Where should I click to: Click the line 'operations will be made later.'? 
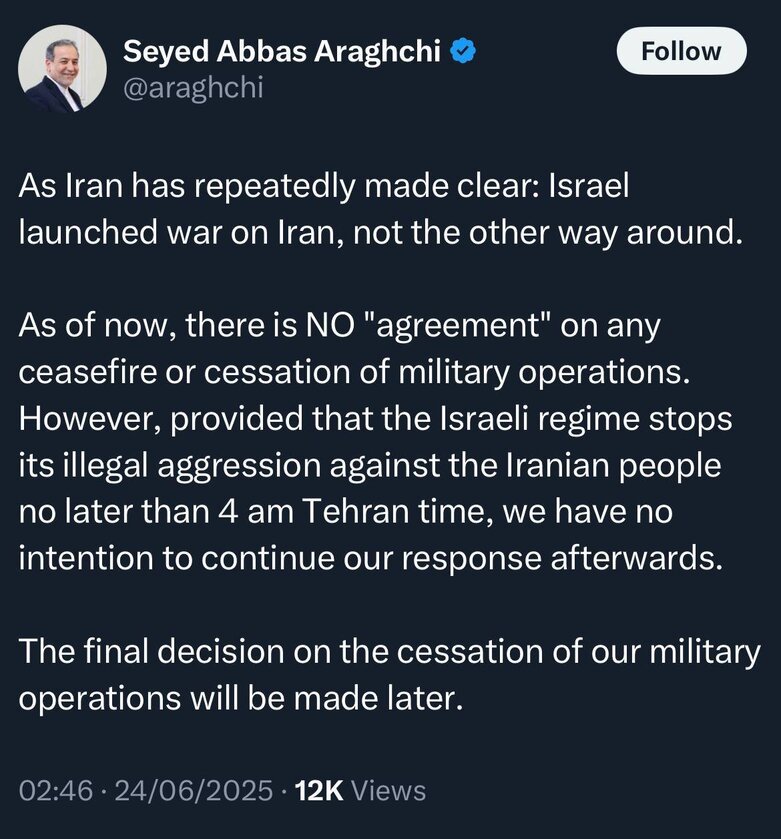pos(241,698)
